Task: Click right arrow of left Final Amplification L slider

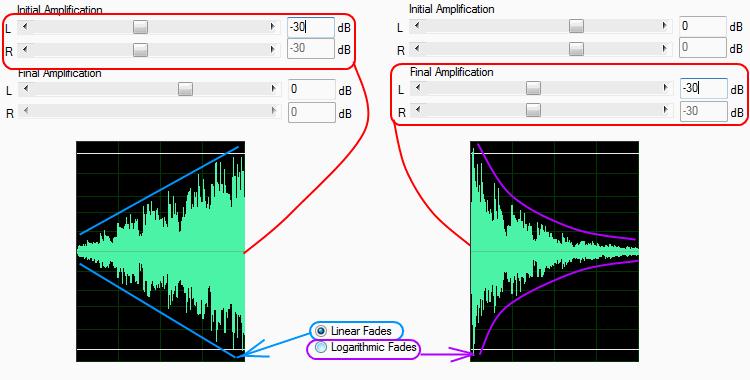Action: [x=274, y=89]
